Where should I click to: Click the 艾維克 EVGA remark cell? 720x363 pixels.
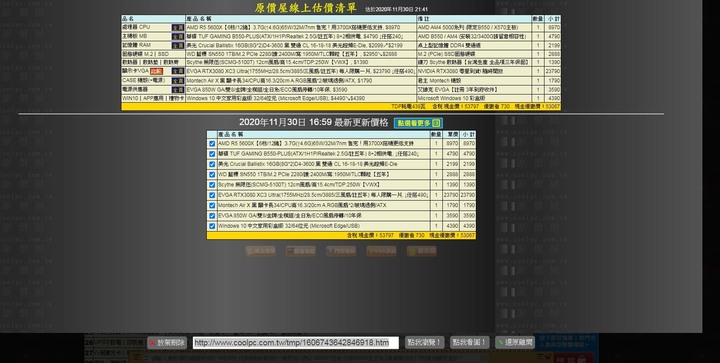tap(474, 89)
